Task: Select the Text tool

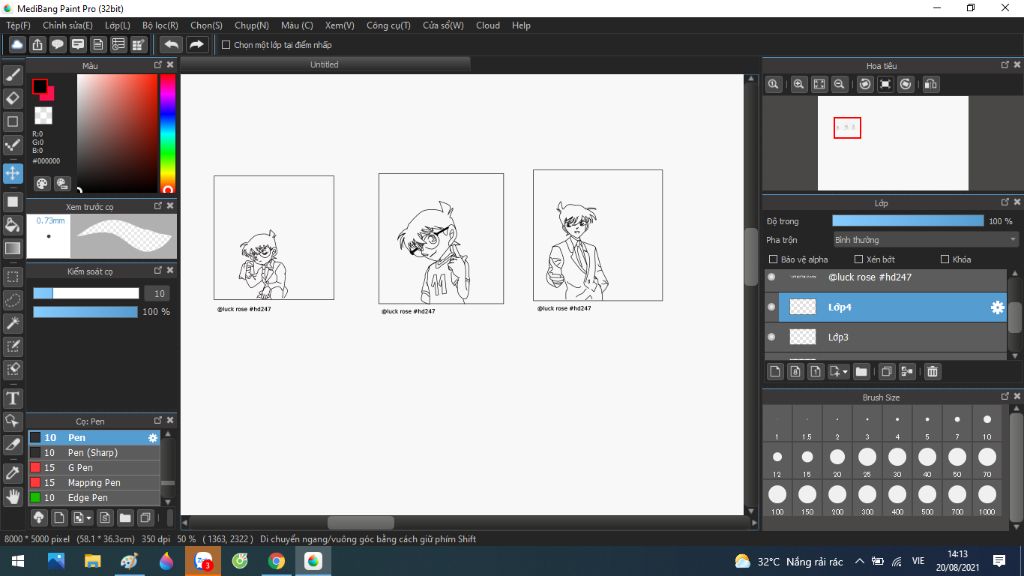Action: coord(12,398)
